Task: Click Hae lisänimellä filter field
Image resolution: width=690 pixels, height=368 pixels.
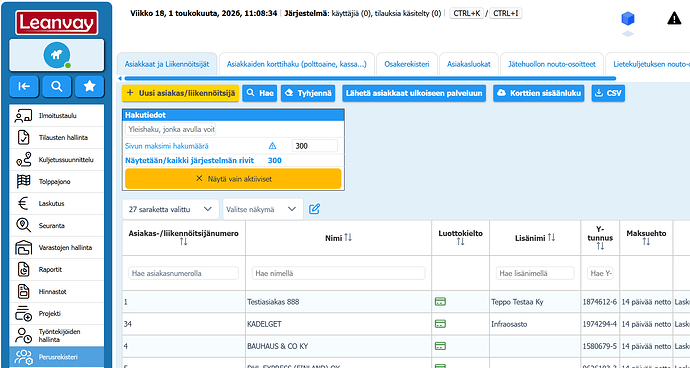Action: tap(535, 273)
